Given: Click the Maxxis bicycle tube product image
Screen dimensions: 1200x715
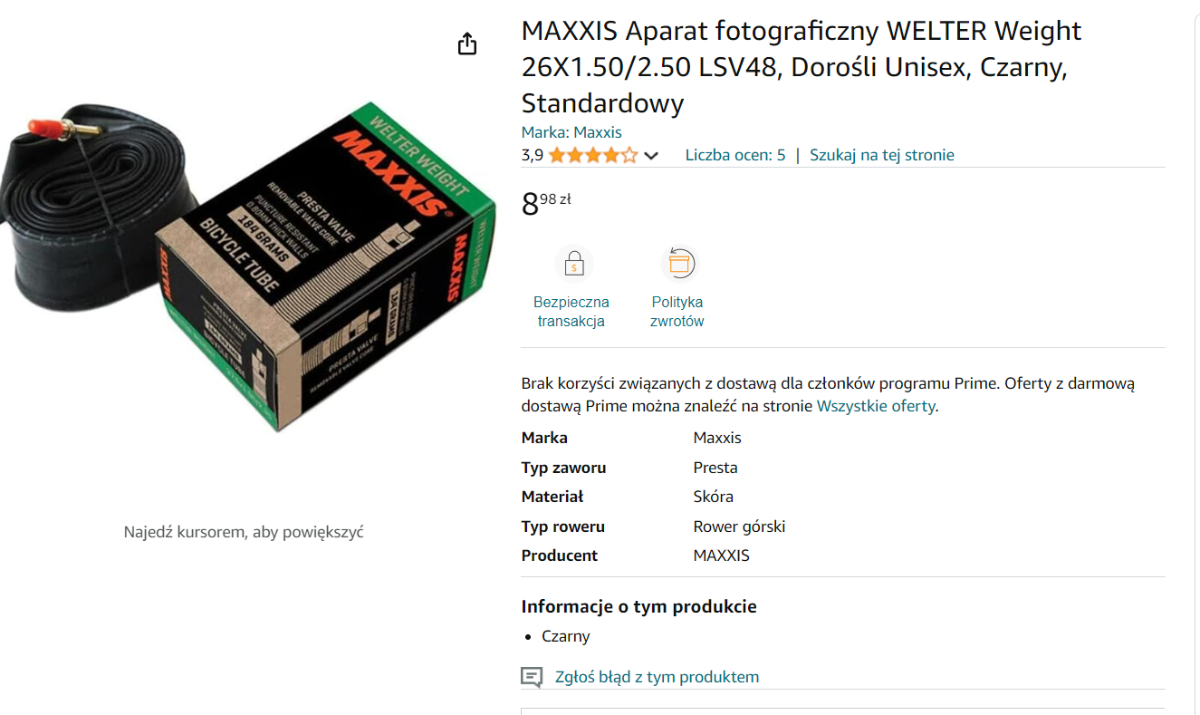Looking at the screenshot, I should pyautogui.click(x=248, y=265).
